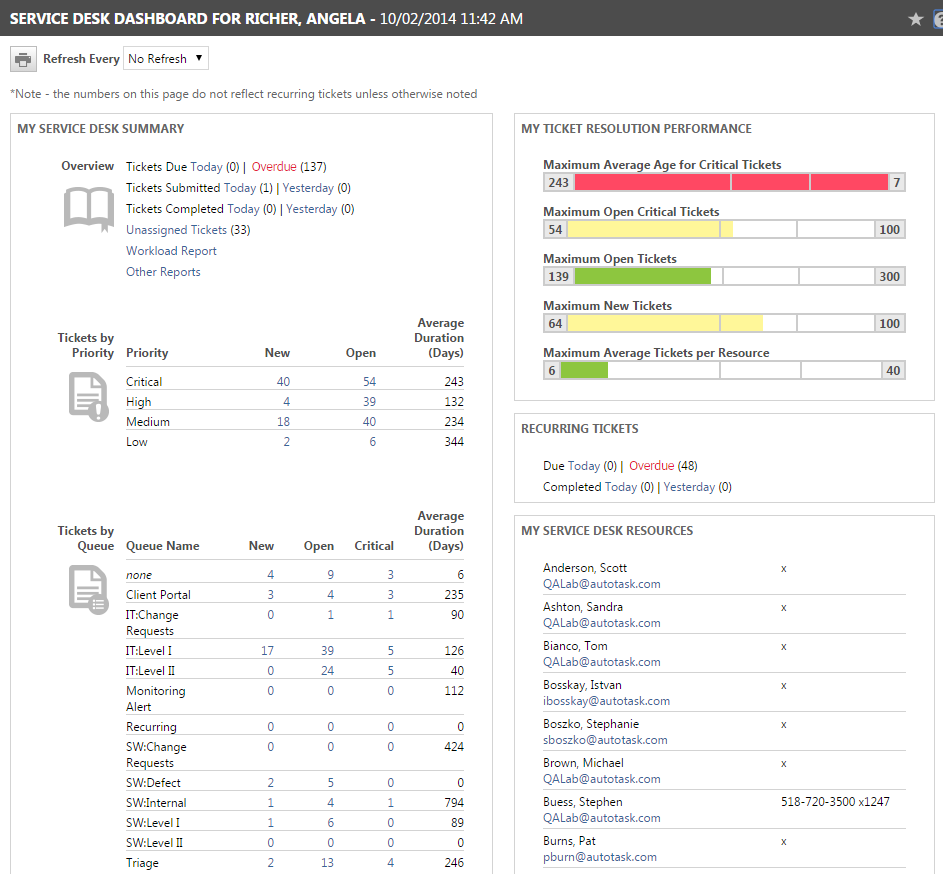Click the printer icon
This screenshot has height=874, width=943.
(x=23, y=59)
